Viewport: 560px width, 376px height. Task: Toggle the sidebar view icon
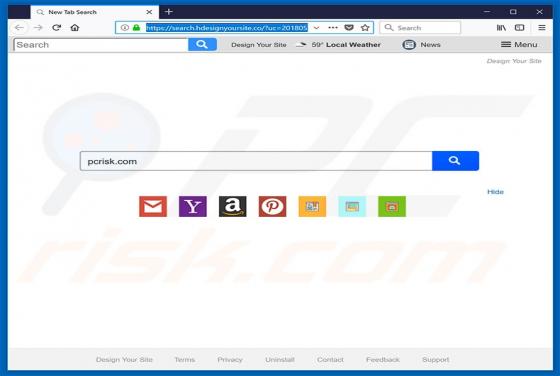(520, 27)
